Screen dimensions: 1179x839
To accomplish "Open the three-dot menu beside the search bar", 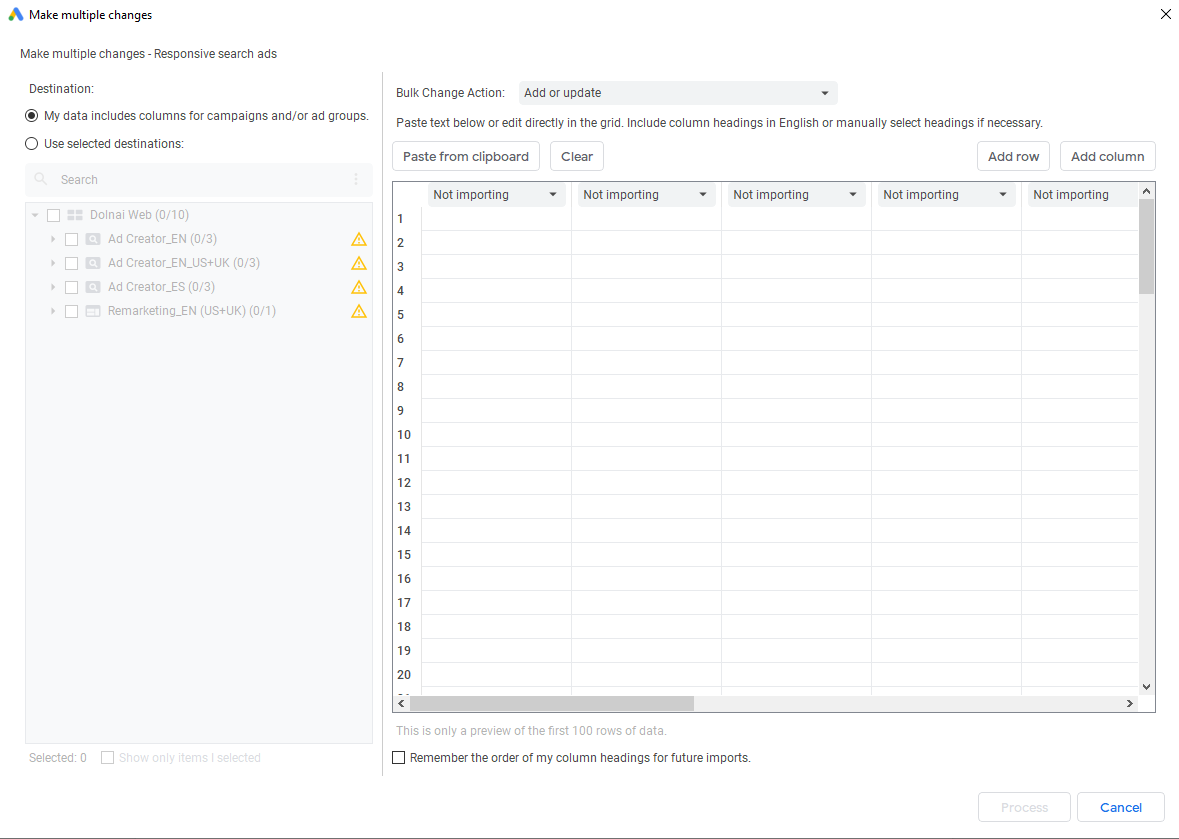I will [357, 179].
